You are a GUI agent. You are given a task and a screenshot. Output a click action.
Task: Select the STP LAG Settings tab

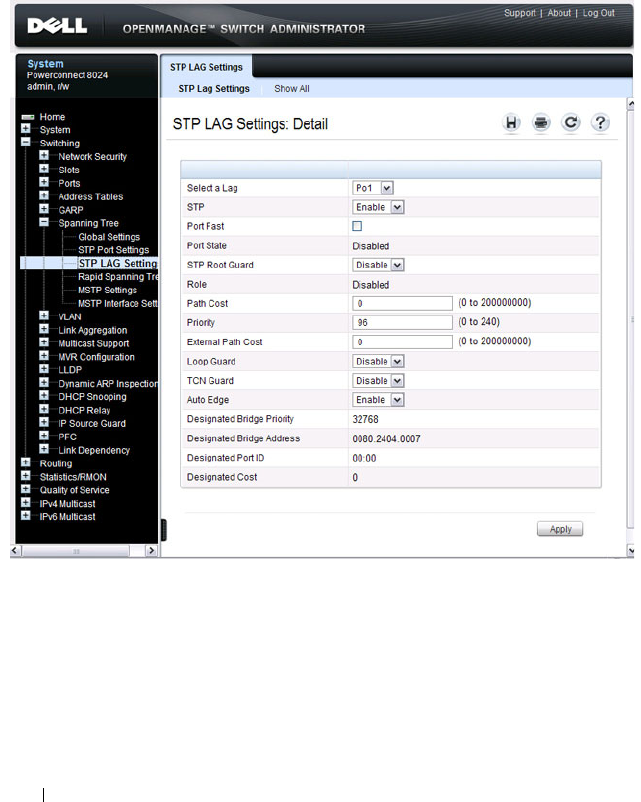pos(206,67)
